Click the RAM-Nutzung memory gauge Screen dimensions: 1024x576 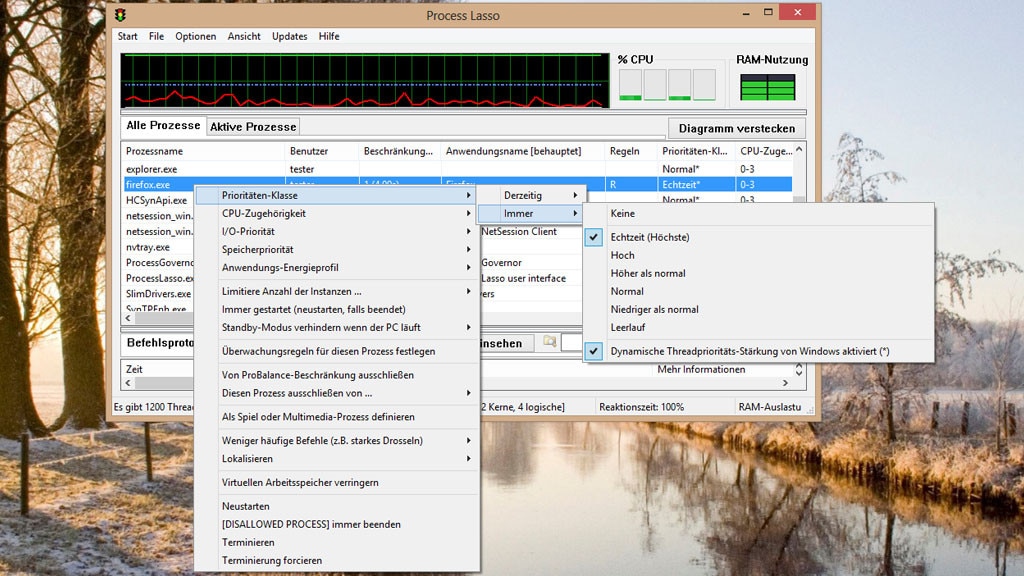tap(767, 87)
